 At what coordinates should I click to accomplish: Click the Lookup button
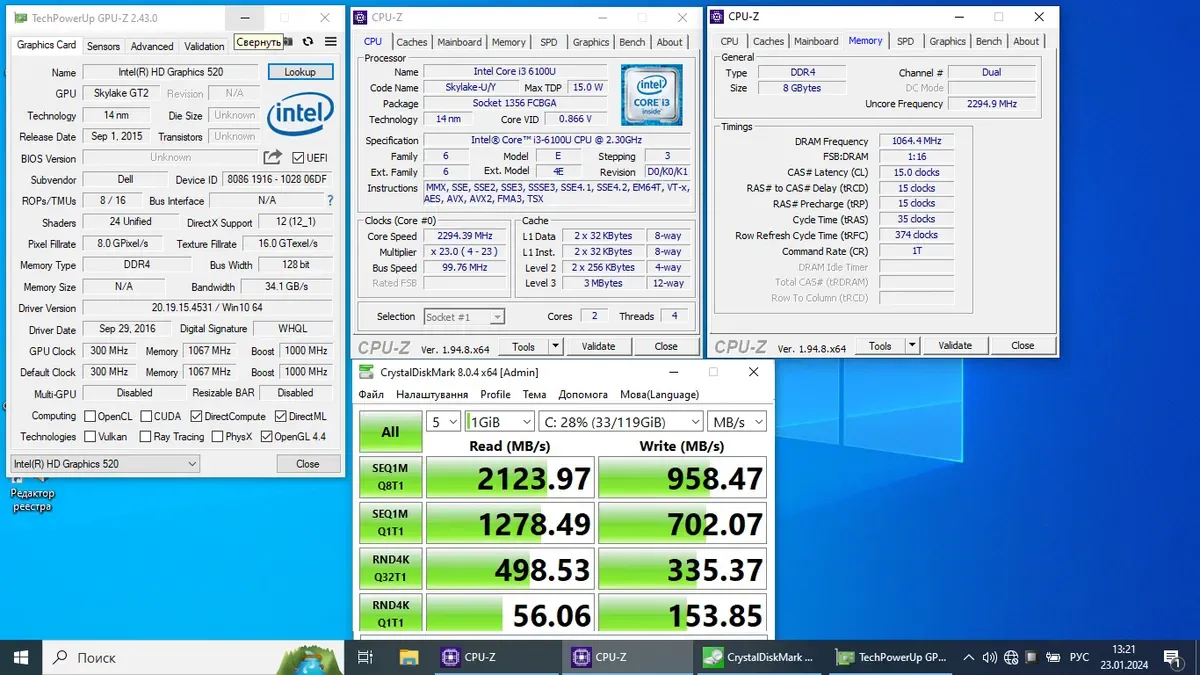(x=300, y=72)
